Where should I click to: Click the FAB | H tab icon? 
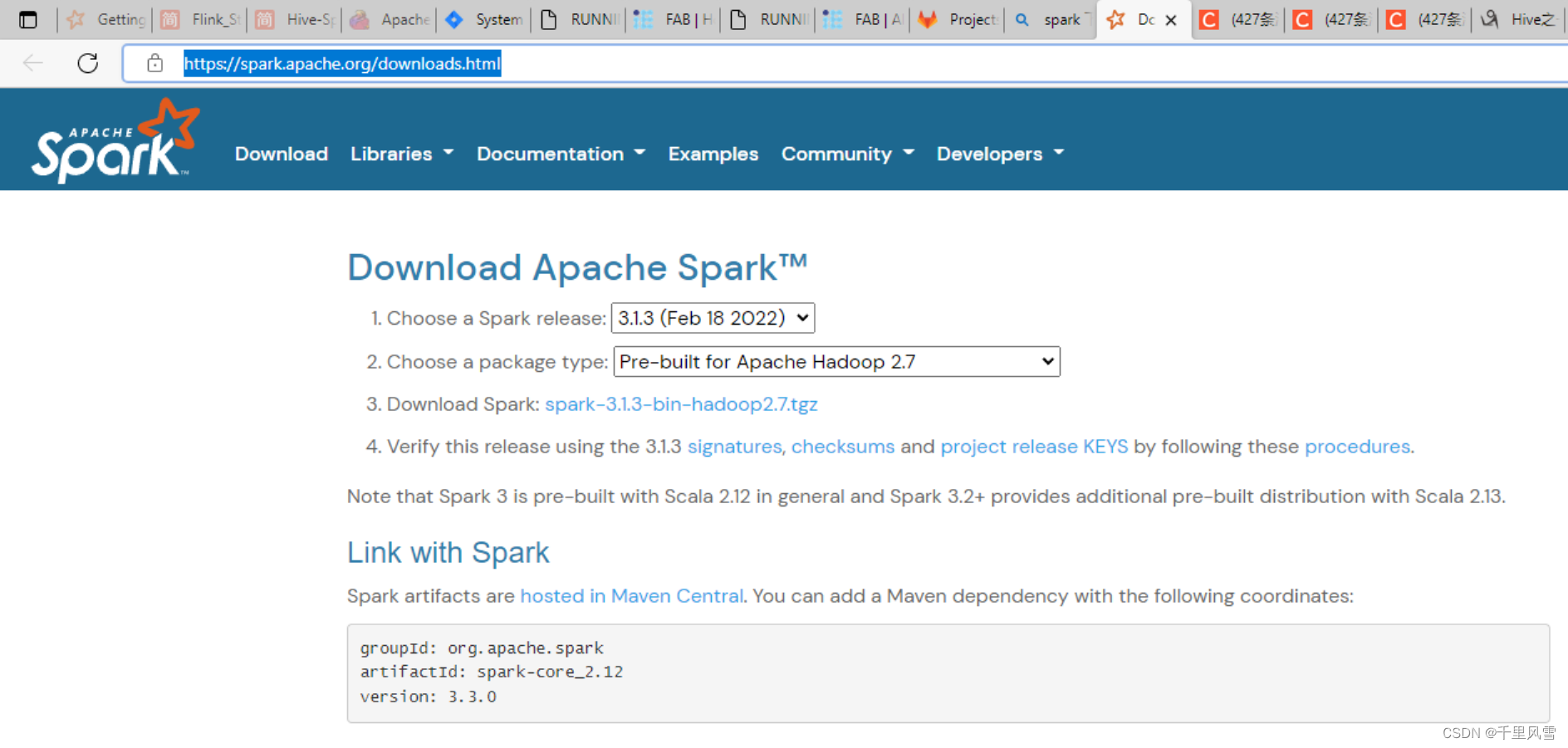643,19
